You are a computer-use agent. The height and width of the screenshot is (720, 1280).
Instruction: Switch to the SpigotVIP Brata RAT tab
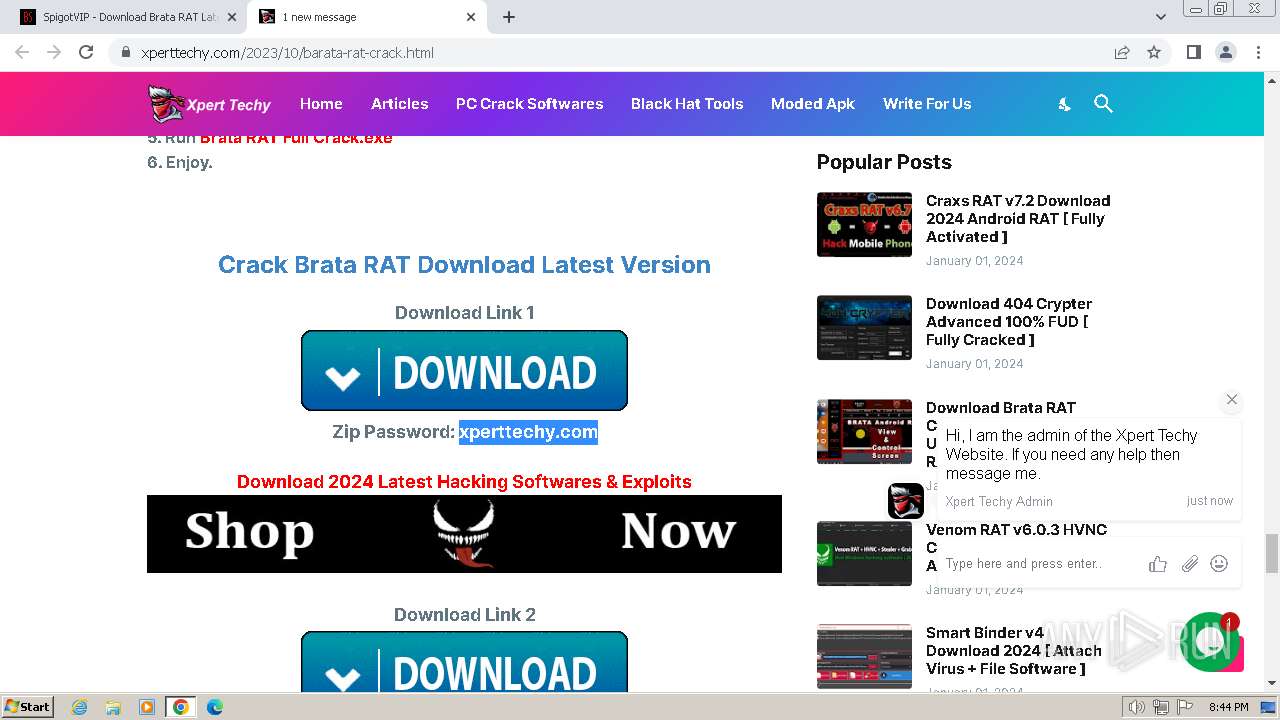(x=130, y=17)
